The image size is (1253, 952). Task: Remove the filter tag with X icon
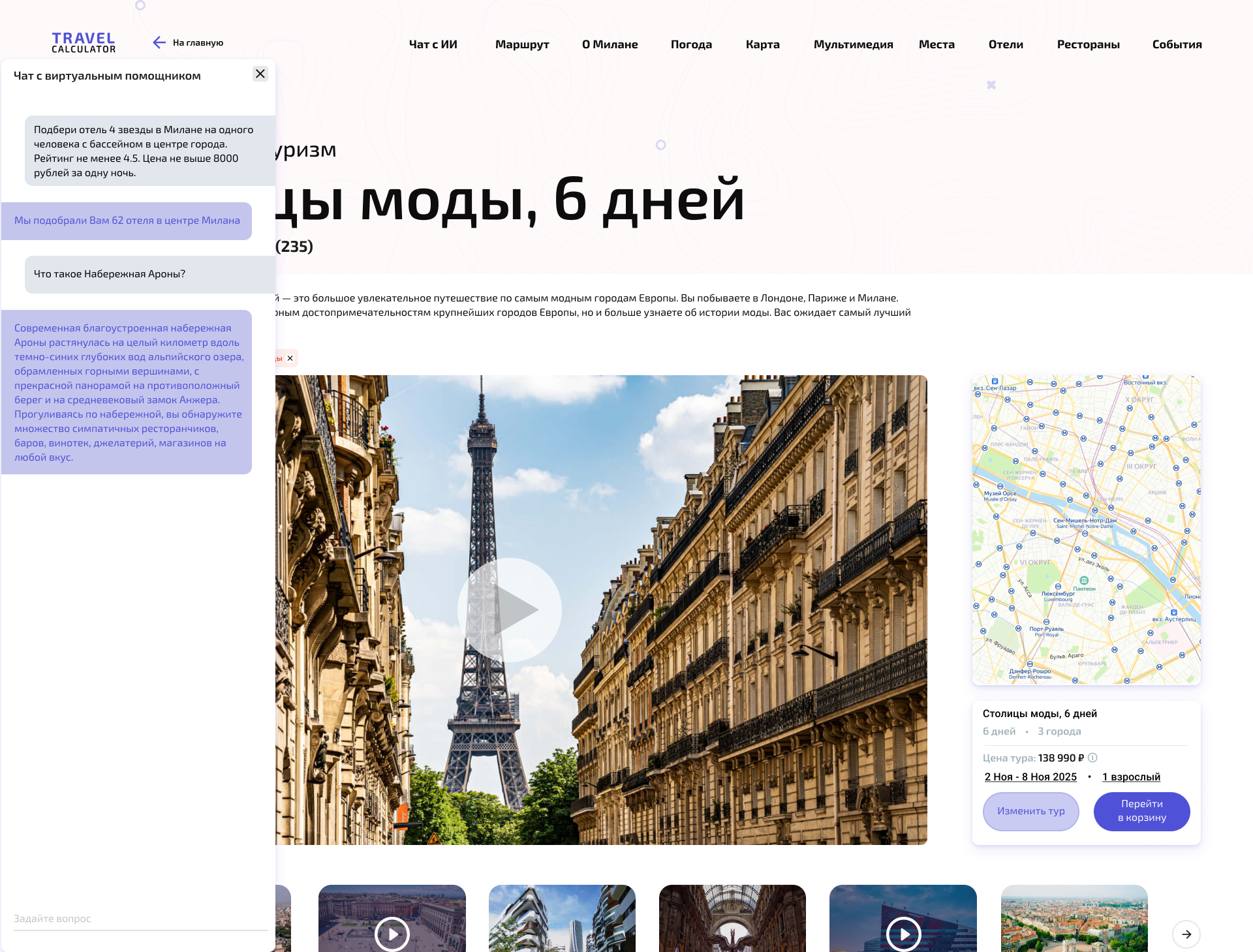click(x=290, y=358)
